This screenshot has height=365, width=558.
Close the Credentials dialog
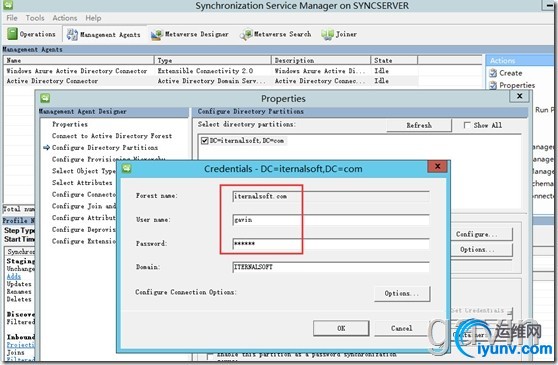[x=437, y=166]
